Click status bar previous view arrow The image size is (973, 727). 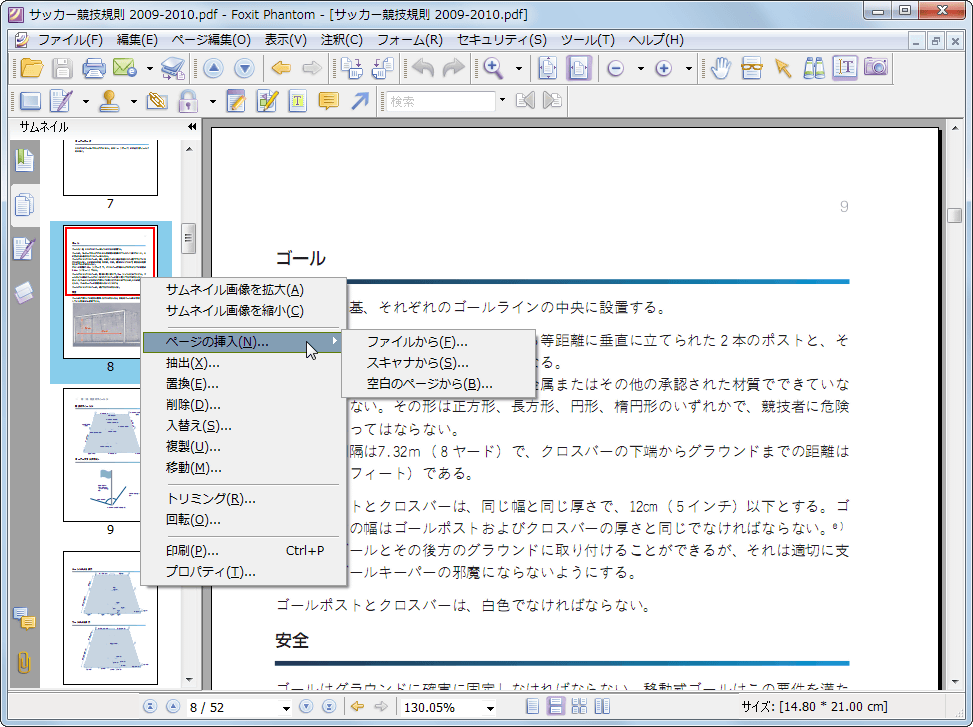(x=357, y=706)
